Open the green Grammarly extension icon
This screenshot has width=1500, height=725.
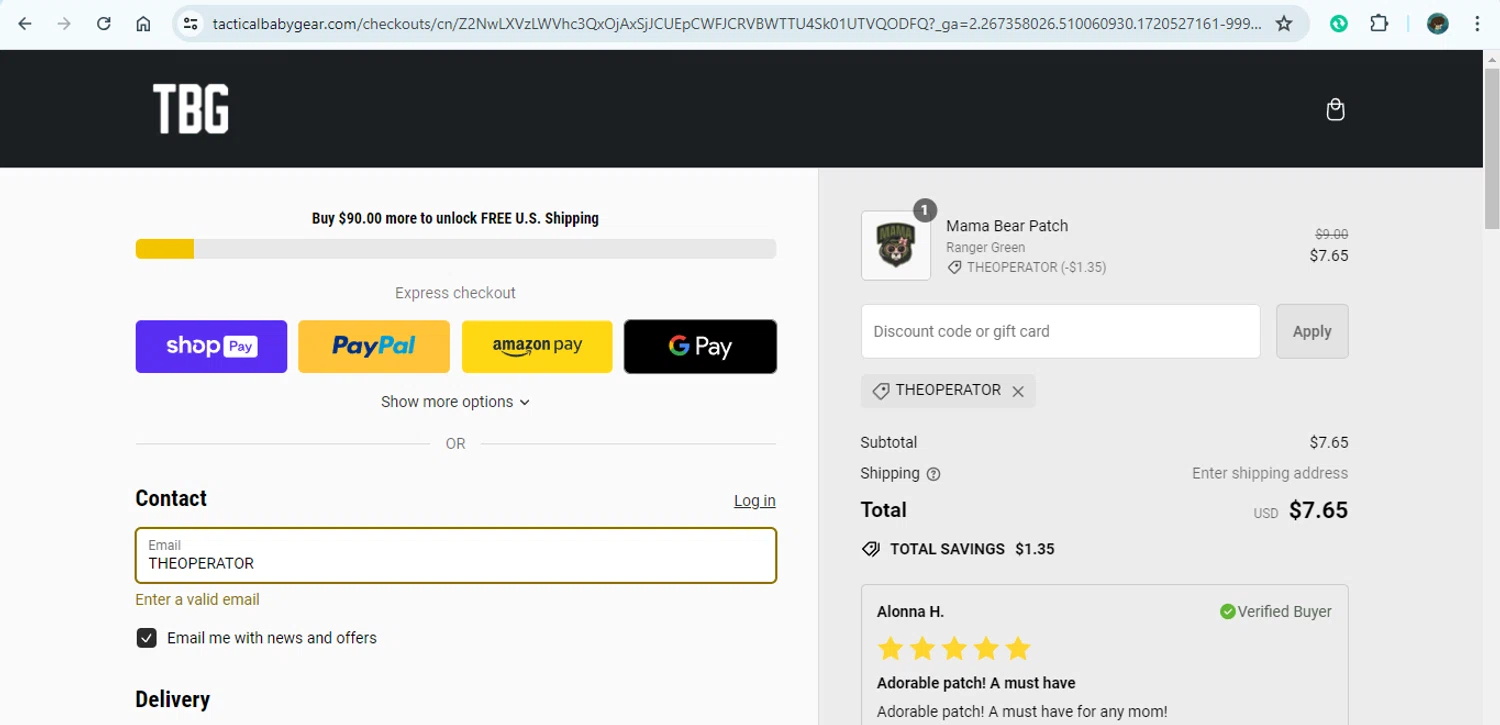[x=1339, y=23]
